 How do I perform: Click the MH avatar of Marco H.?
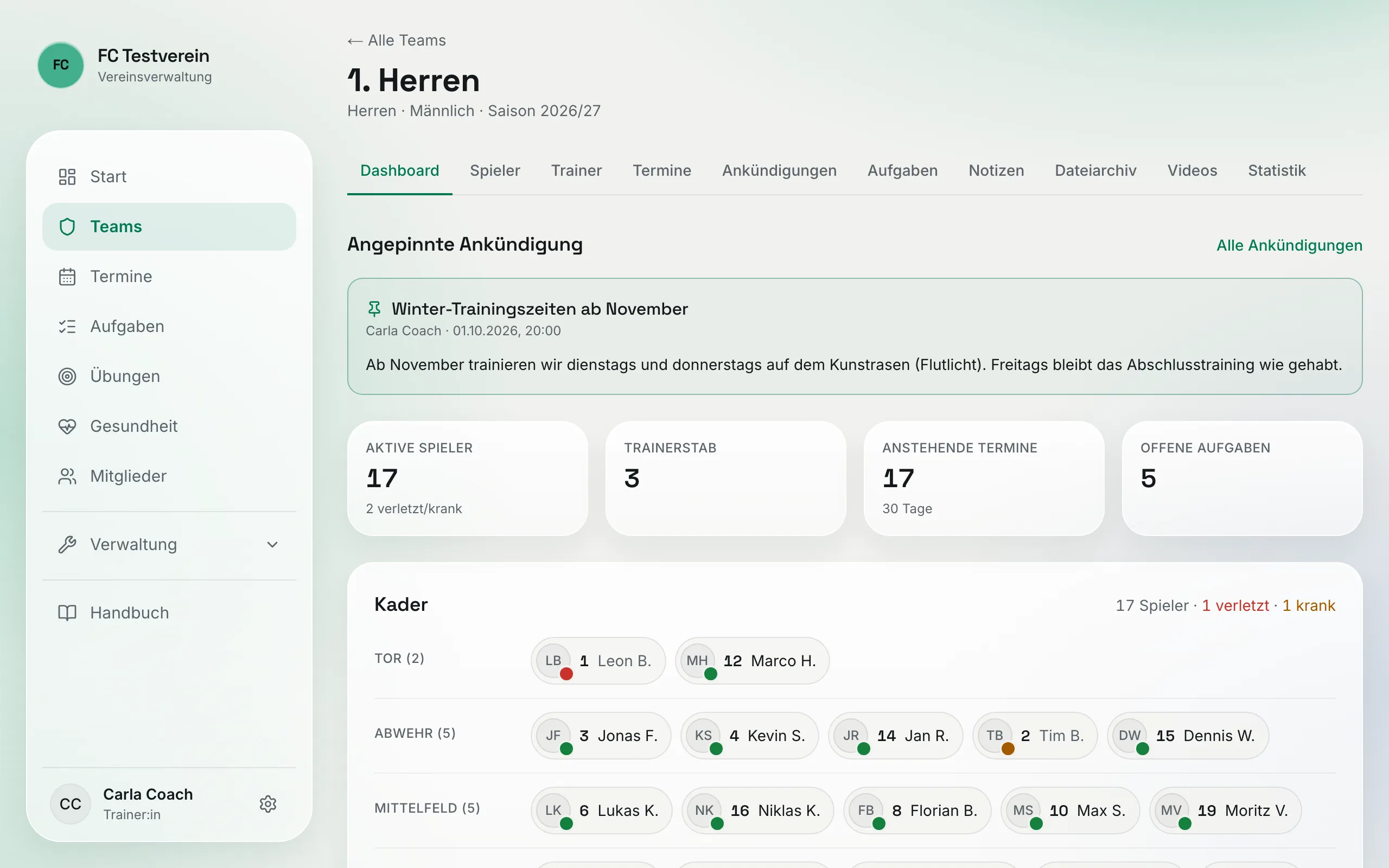click(x=697, y=661)
